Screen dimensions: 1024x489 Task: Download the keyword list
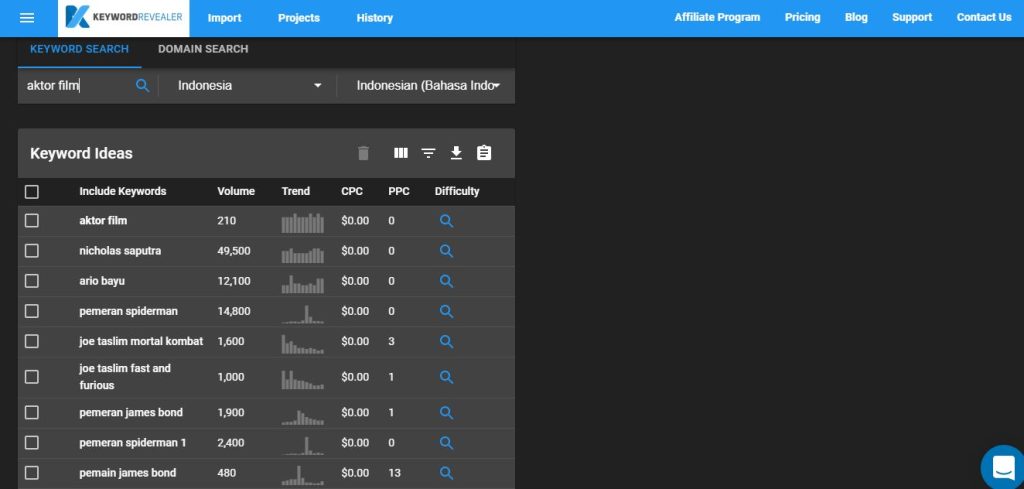(456, 153)
